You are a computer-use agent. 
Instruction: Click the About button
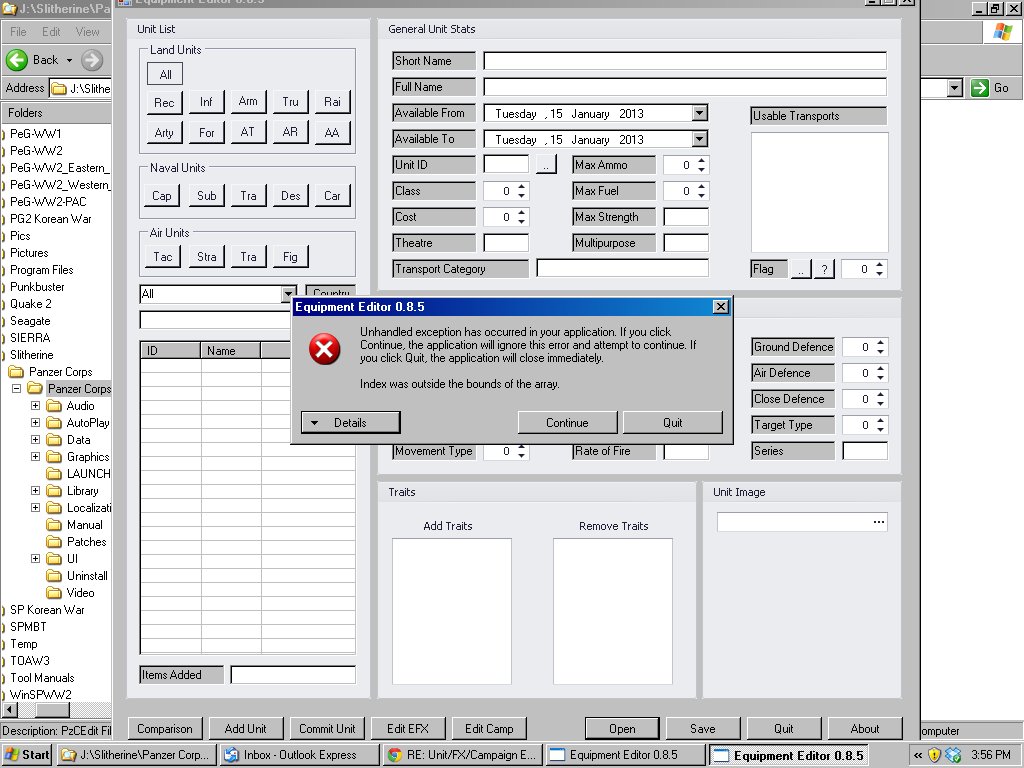(x=865, y=729)
